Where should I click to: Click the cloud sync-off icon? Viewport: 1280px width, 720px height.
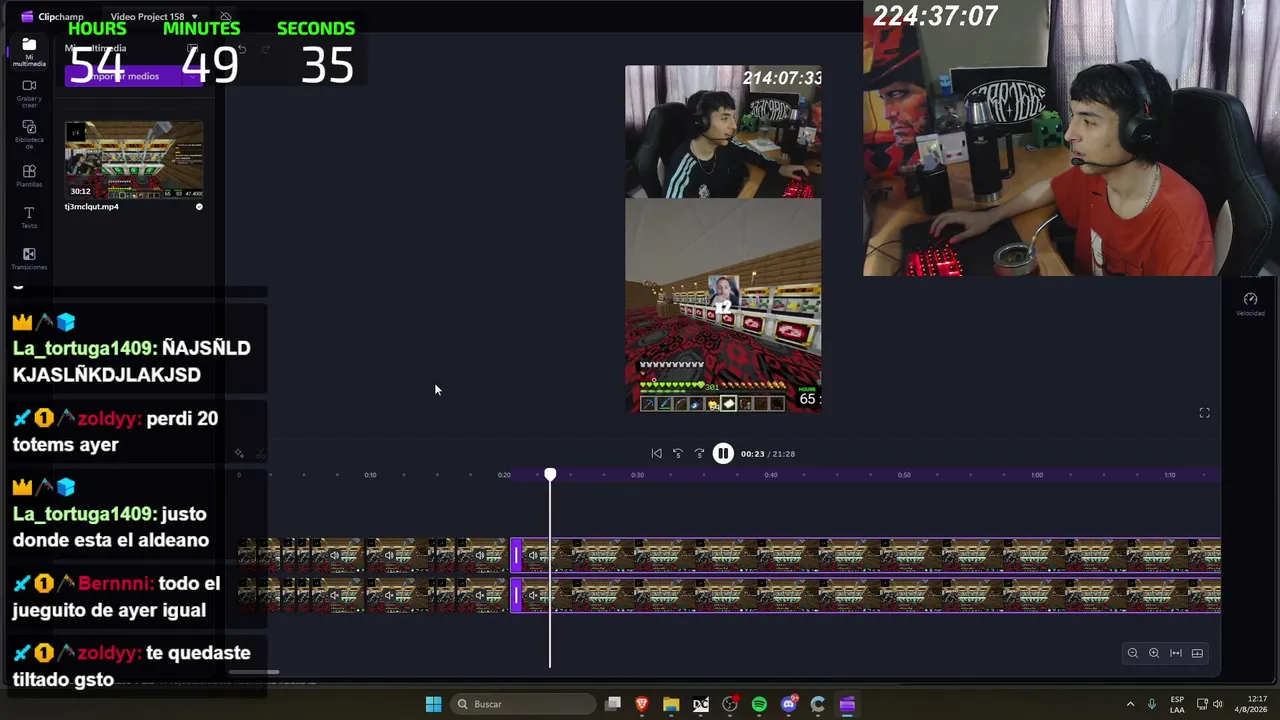(x=226, y=17)
